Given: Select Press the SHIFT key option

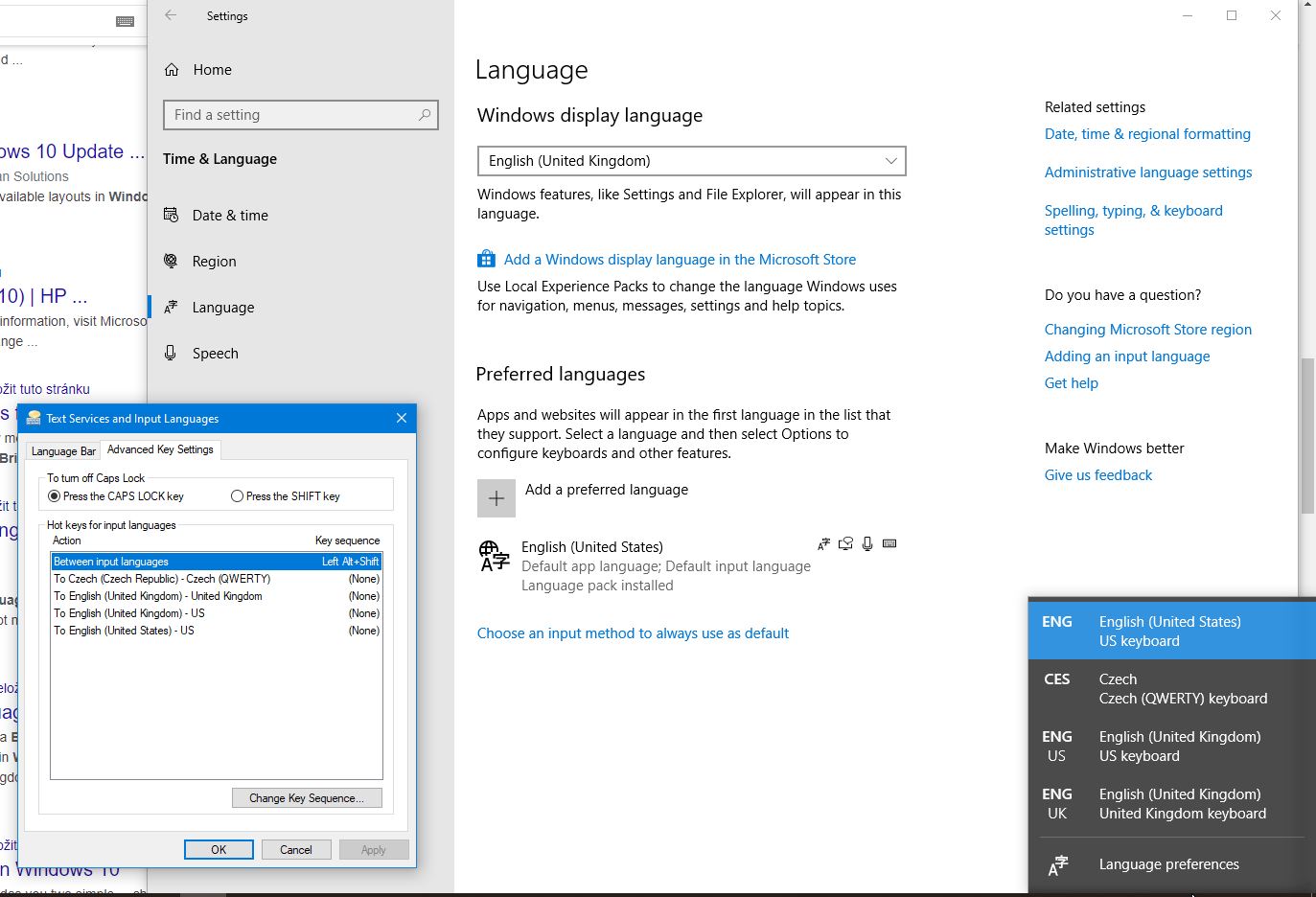Looking at the screenshot, I should (286, 496).
